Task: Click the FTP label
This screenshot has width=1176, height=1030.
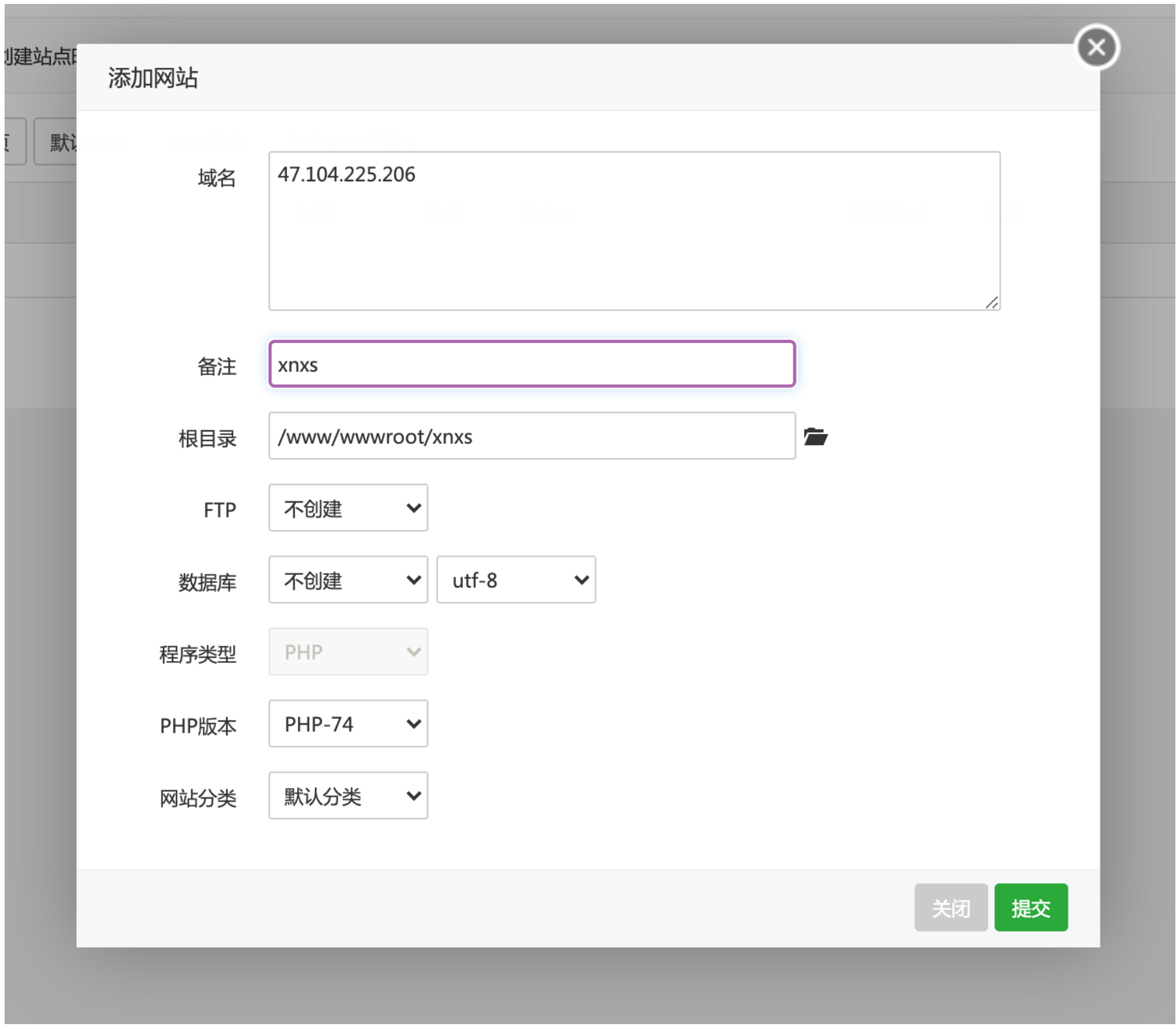Action: (220, 510)
